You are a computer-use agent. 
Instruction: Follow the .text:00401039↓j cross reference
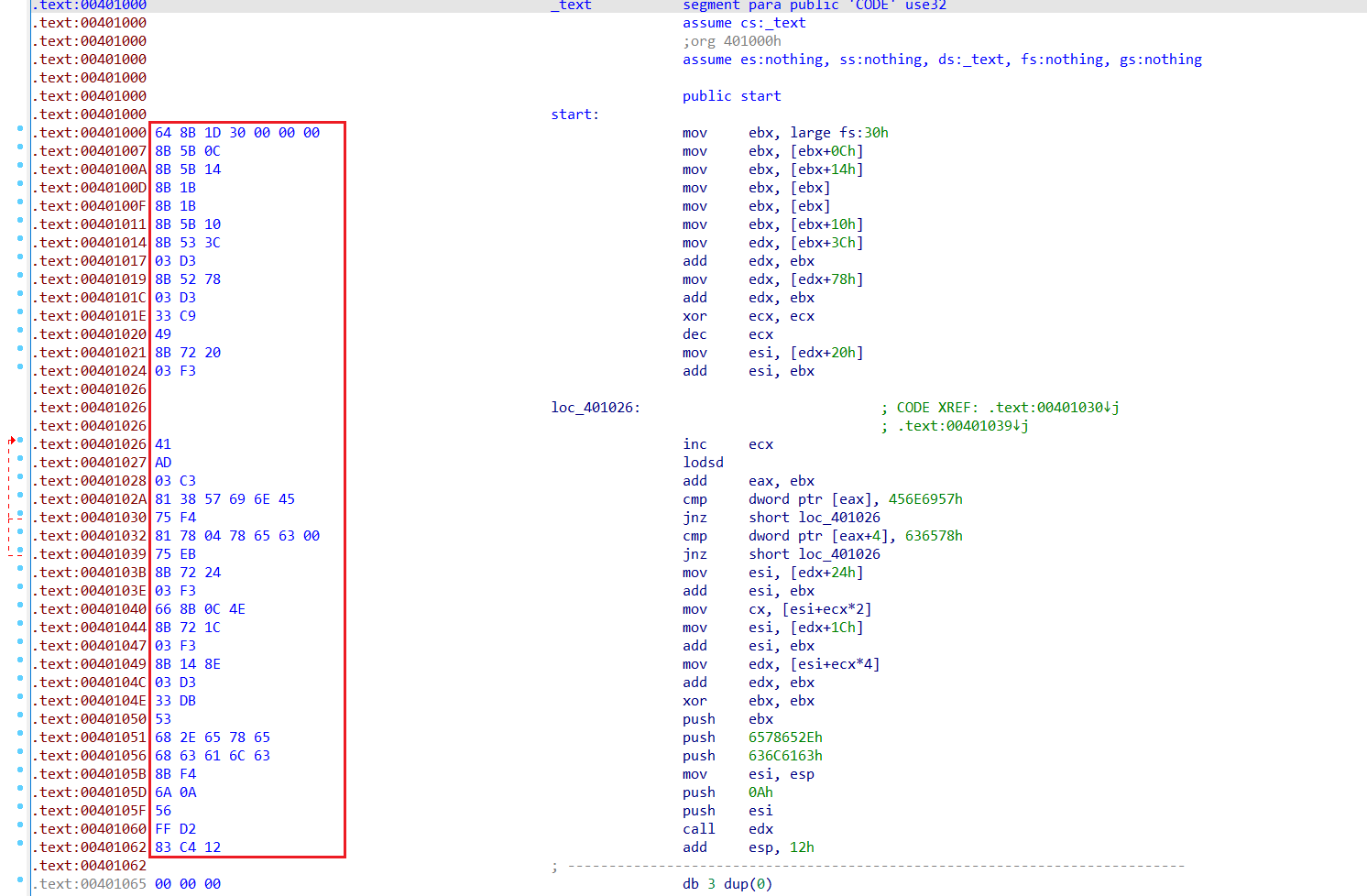point(963,426)
